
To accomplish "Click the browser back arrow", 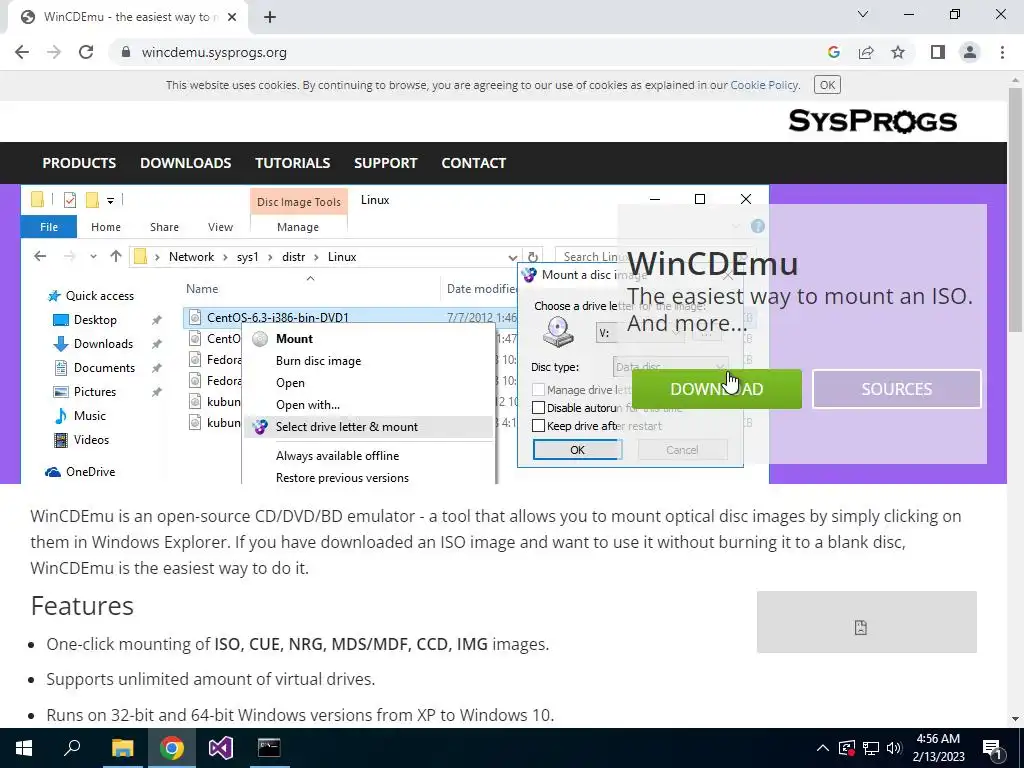I will pyautogui.click(x=22, y=52).
